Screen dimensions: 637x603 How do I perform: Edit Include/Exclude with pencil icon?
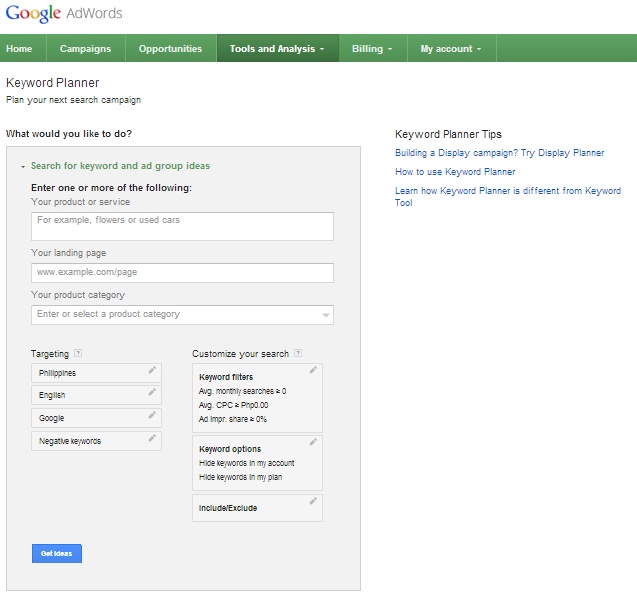tap(313, 501)
